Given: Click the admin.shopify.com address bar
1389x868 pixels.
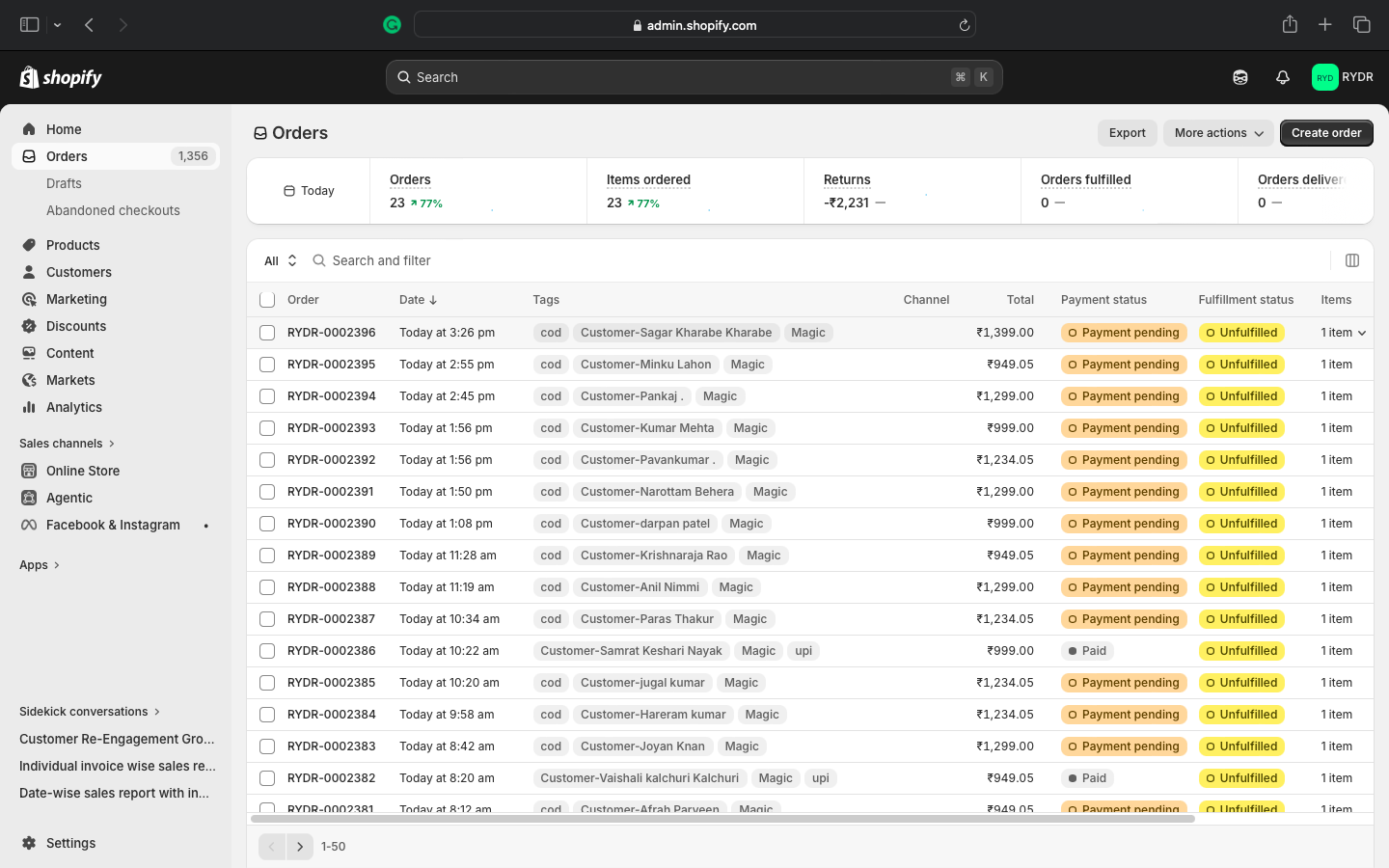Looking at the screenshot, I should pyautogui.click(x=694, y=25).
